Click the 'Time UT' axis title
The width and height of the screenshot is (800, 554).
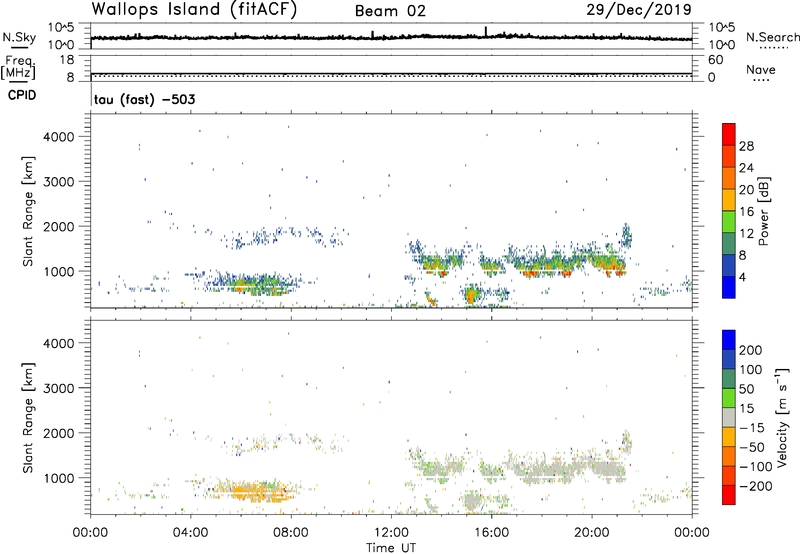(x=391, y=548)
